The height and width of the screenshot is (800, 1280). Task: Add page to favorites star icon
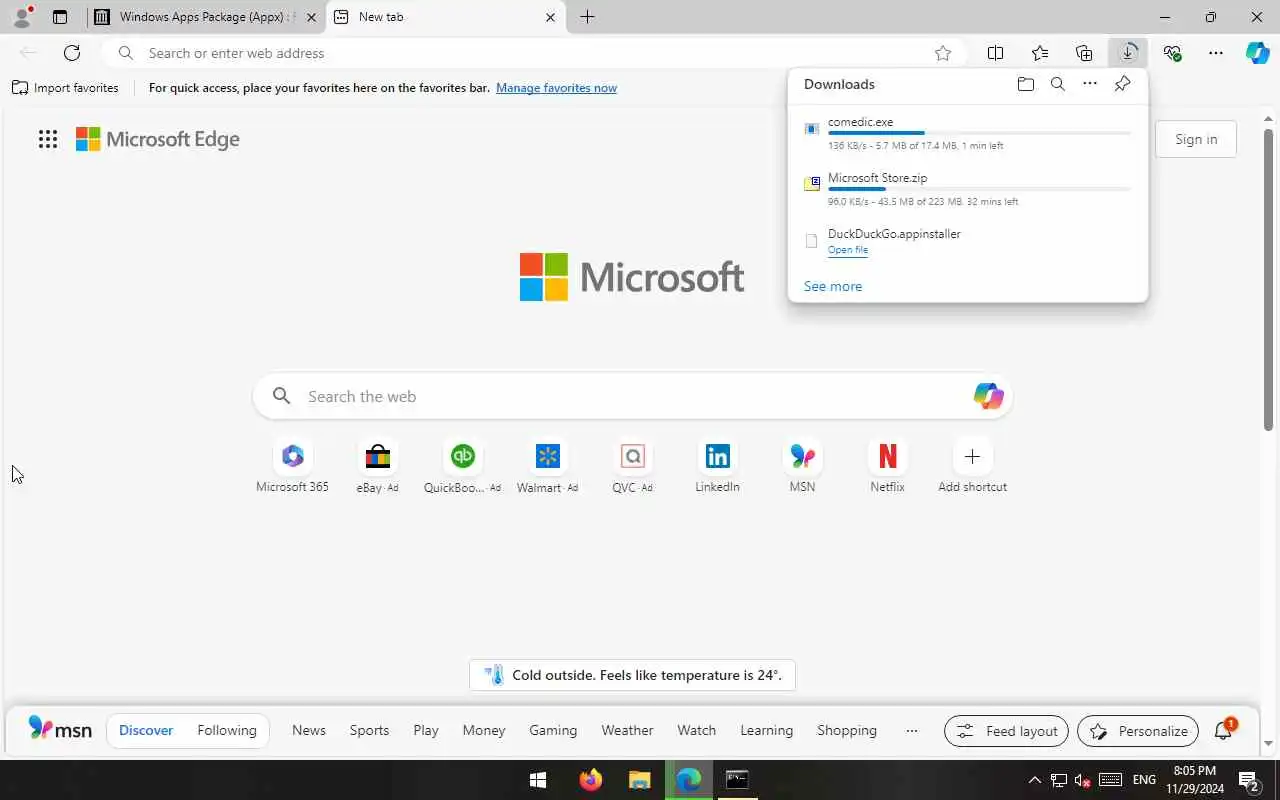tap(943, 53)
